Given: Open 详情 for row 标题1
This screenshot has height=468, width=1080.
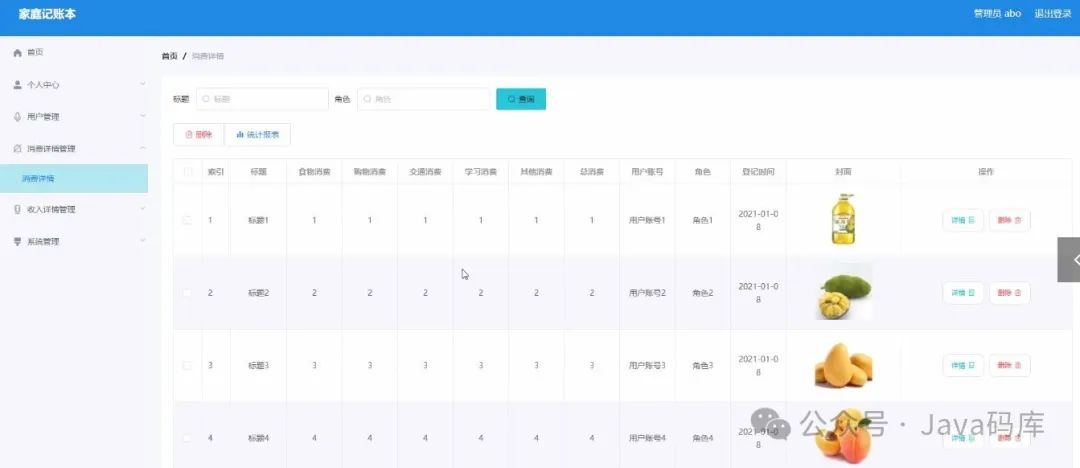Looking at the screenshot, I should pyautogui.click(x=963, y=221).
